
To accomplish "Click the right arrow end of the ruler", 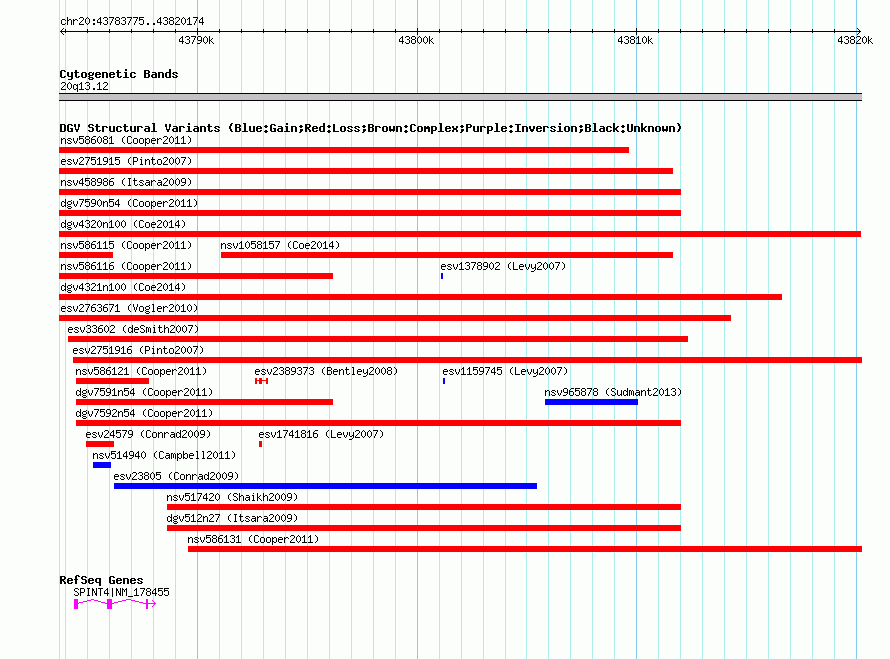I will pyautogui.click(x=859, y=31).
